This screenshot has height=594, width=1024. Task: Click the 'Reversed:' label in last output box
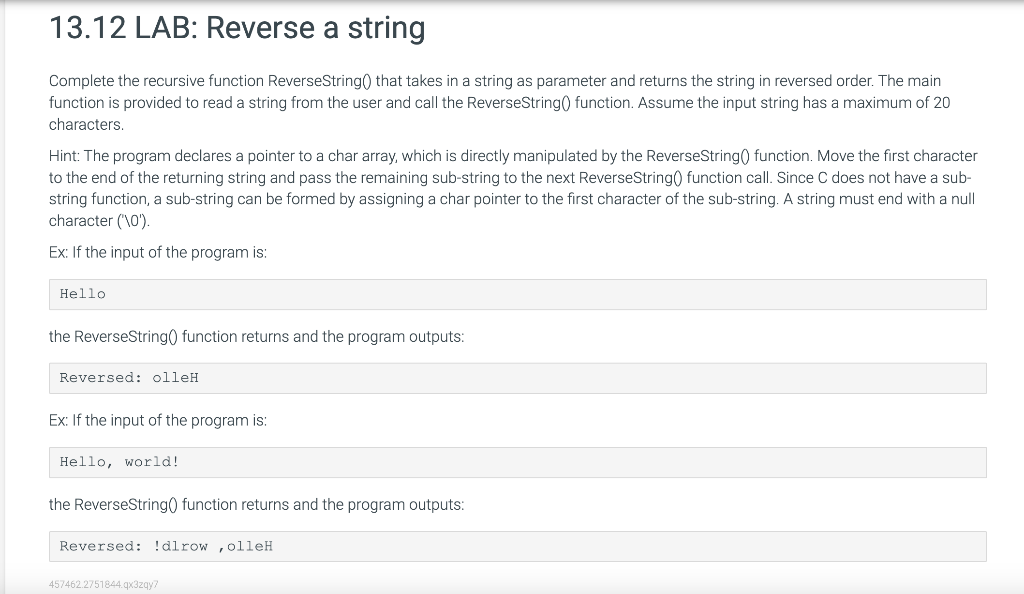point(101,546)
